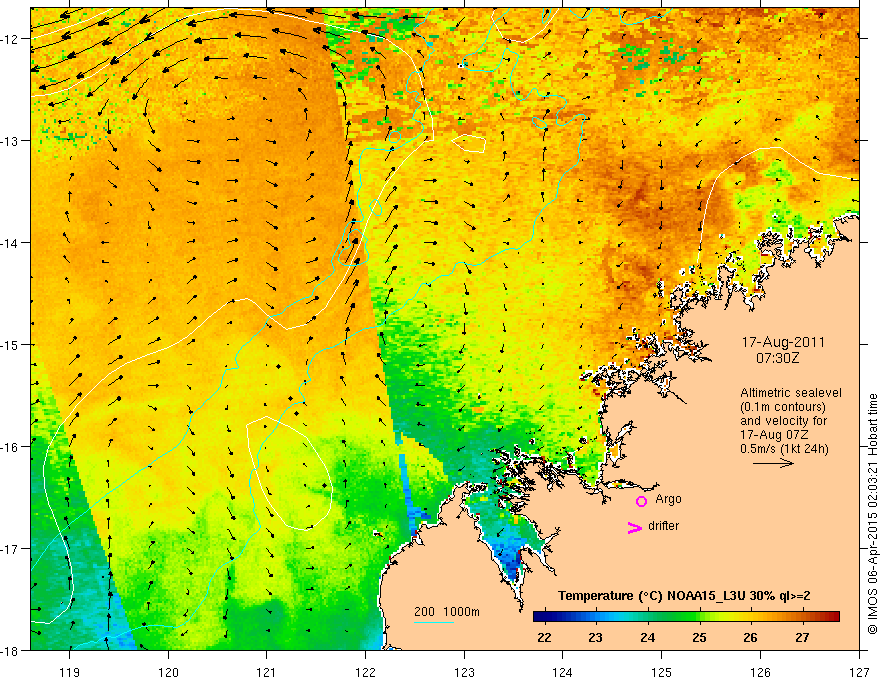880x680 pixels.
Task: Click the longitude axis label 121
Action: tap(267, 672)
